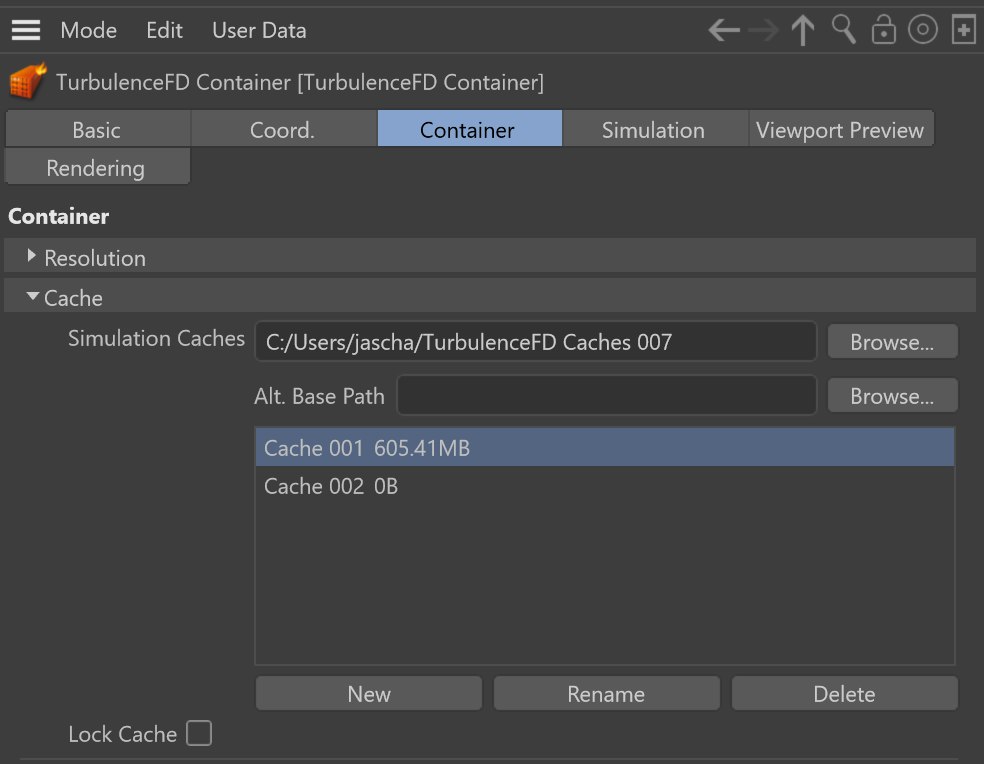Switch to the Basic tab

click(97, 129)
